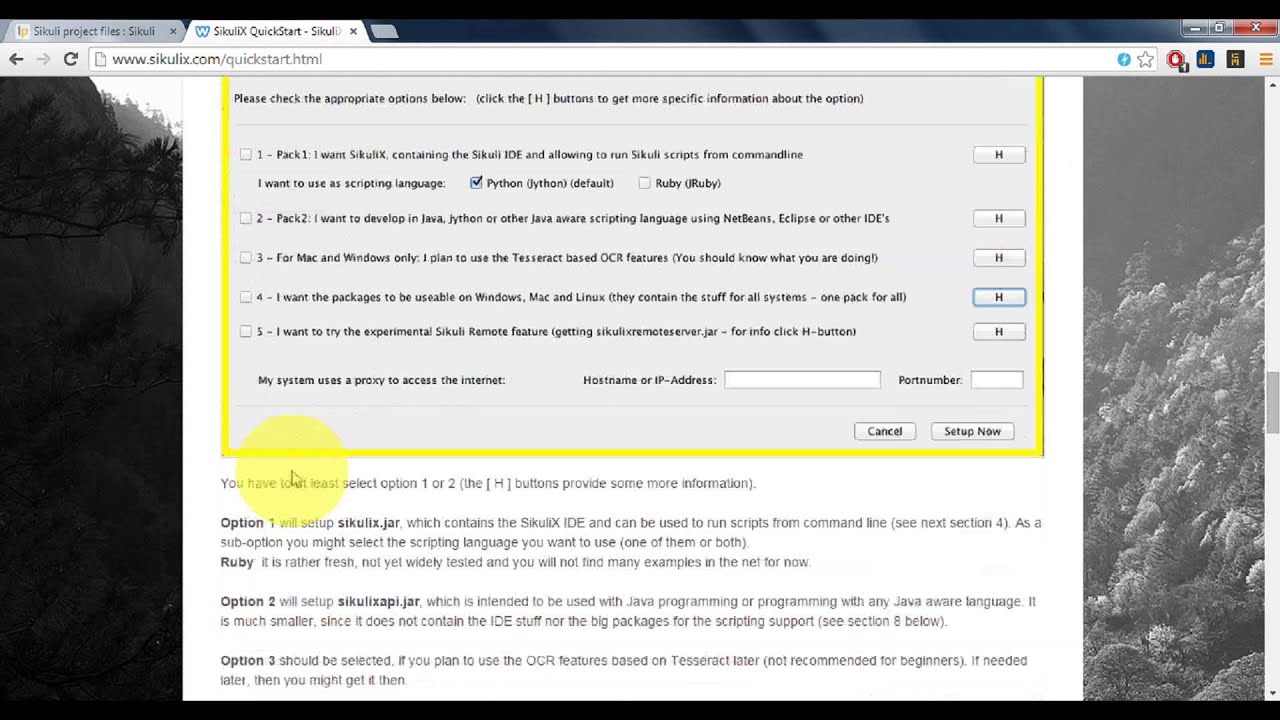Open a new browser tab

click(384, 31)
